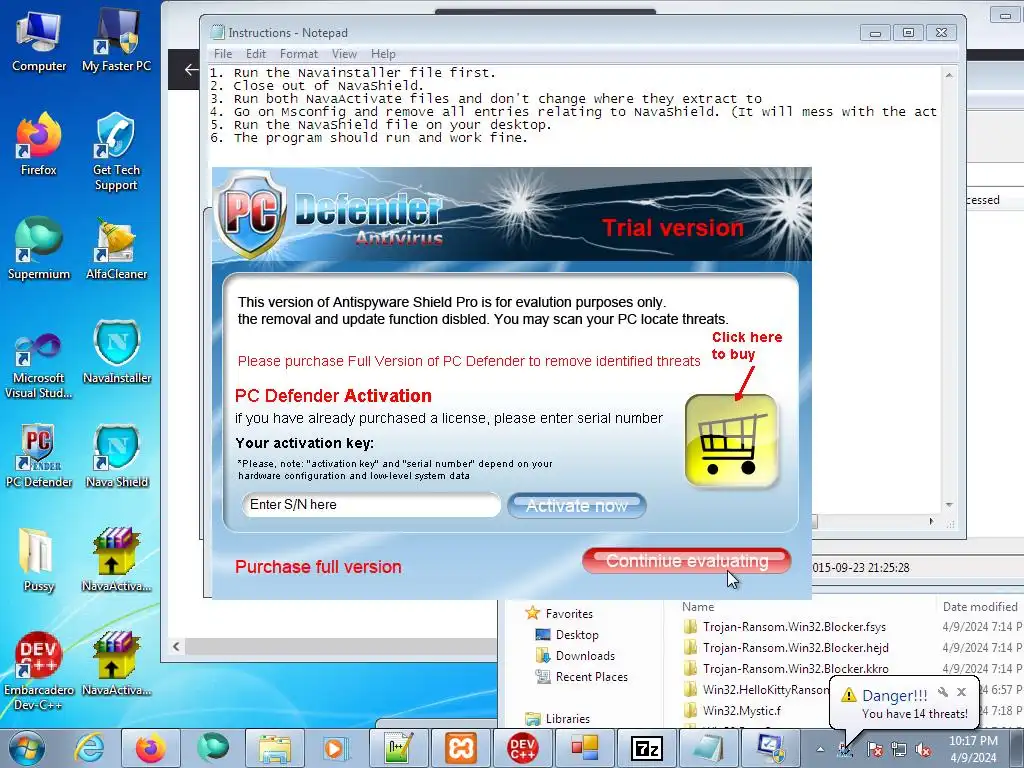Screen dimensions: 1024x768
Task: Open the PC Defender desktop shortcut
Action: click(39, 456)
